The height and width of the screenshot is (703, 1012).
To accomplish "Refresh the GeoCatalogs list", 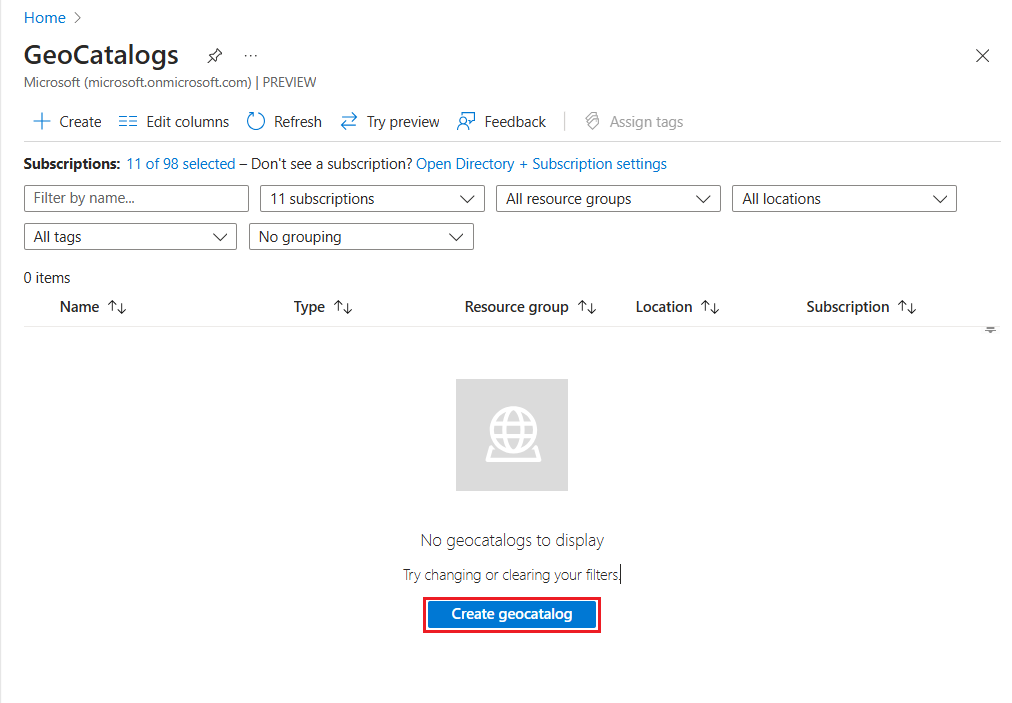I will pyautogui.click(x=284, y=122).
